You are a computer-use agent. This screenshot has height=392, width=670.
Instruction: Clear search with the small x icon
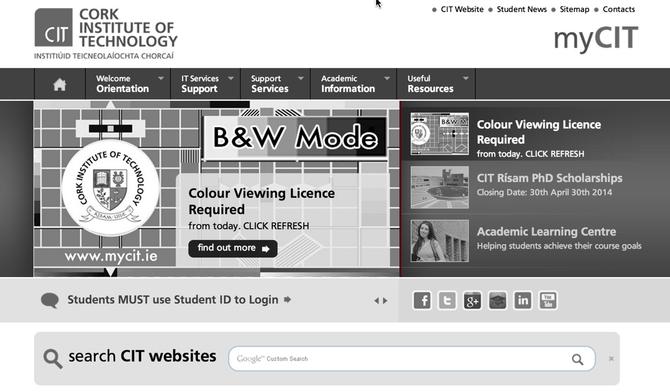click(x=611, y=359)
